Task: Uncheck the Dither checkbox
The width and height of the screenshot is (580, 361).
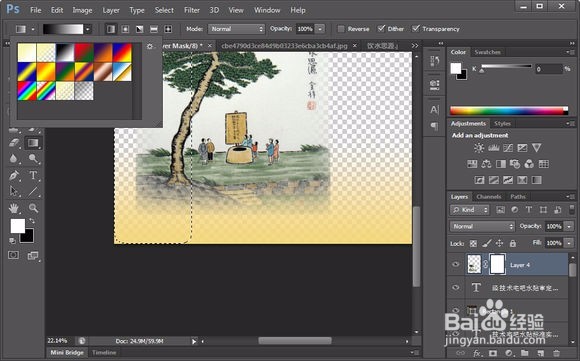Action: [381, 28]
